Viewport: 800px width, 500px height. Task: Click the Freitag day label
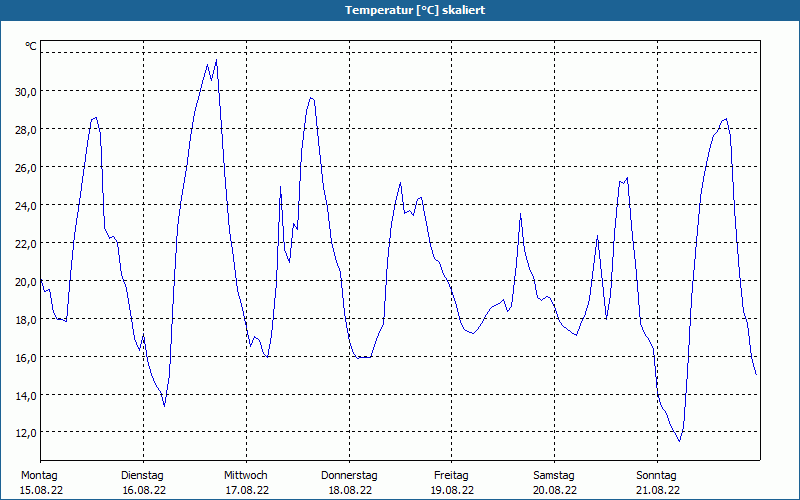(x=452, y=476)
